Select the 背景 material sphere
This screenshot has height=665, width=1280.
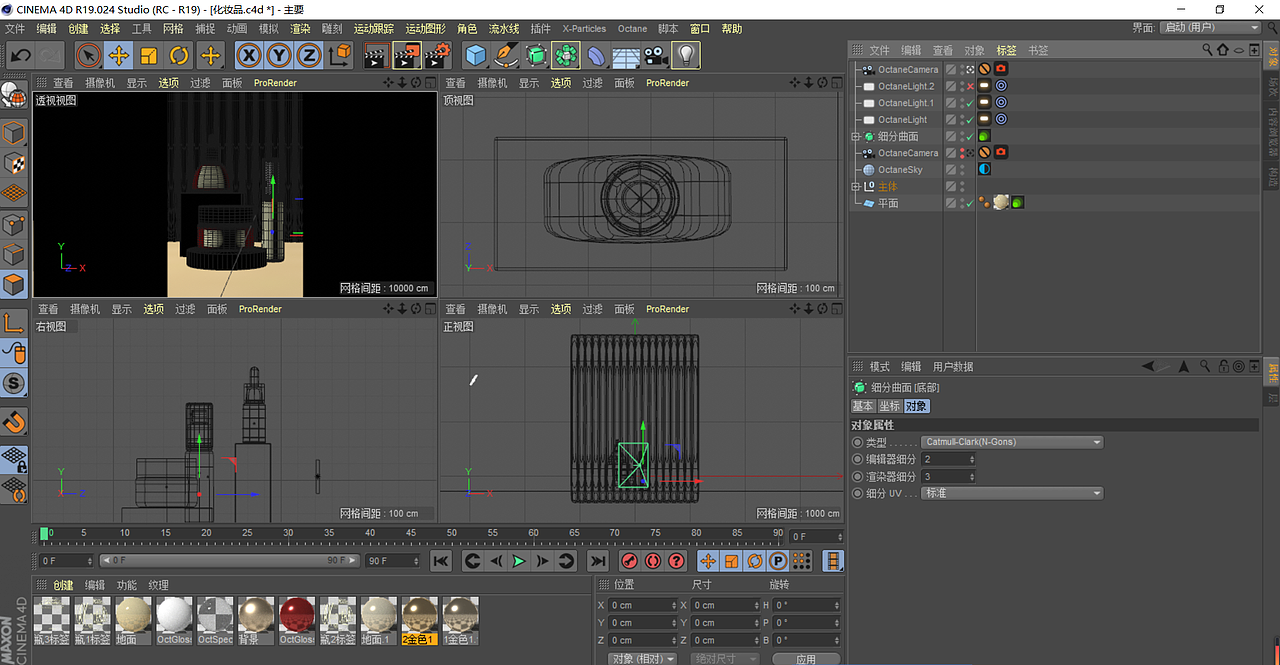click(256, 620)
